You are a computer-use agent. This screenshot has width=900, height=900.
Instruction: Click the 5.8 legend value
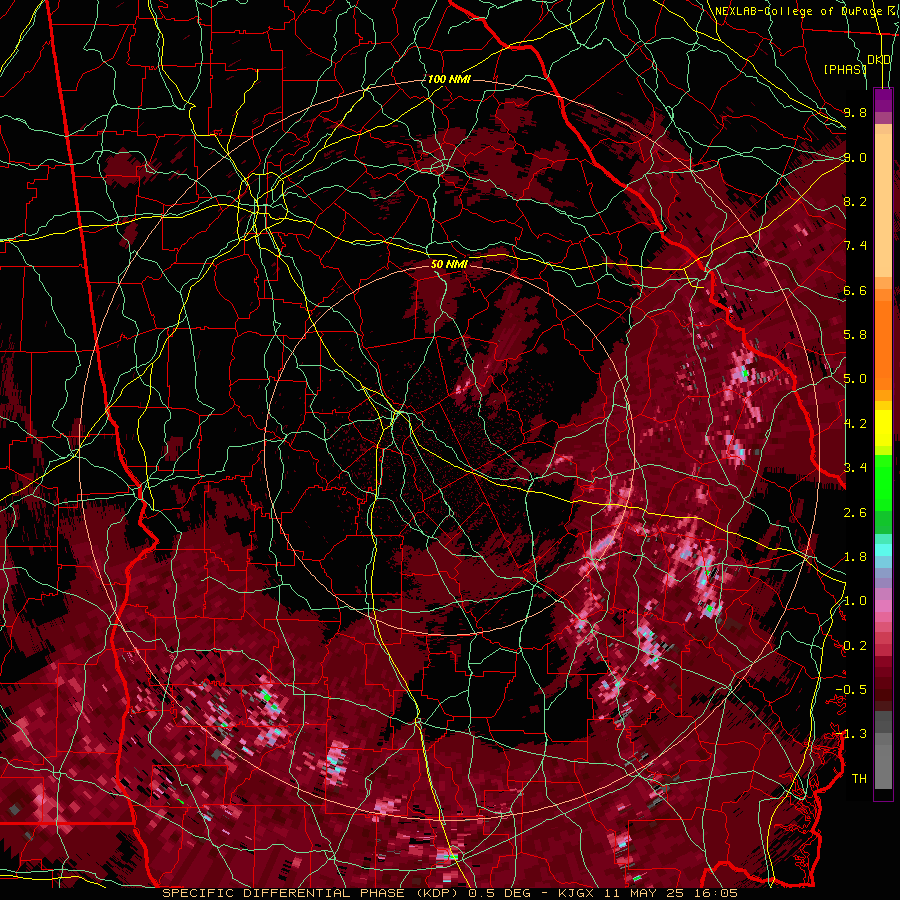(x=855, y=335)
